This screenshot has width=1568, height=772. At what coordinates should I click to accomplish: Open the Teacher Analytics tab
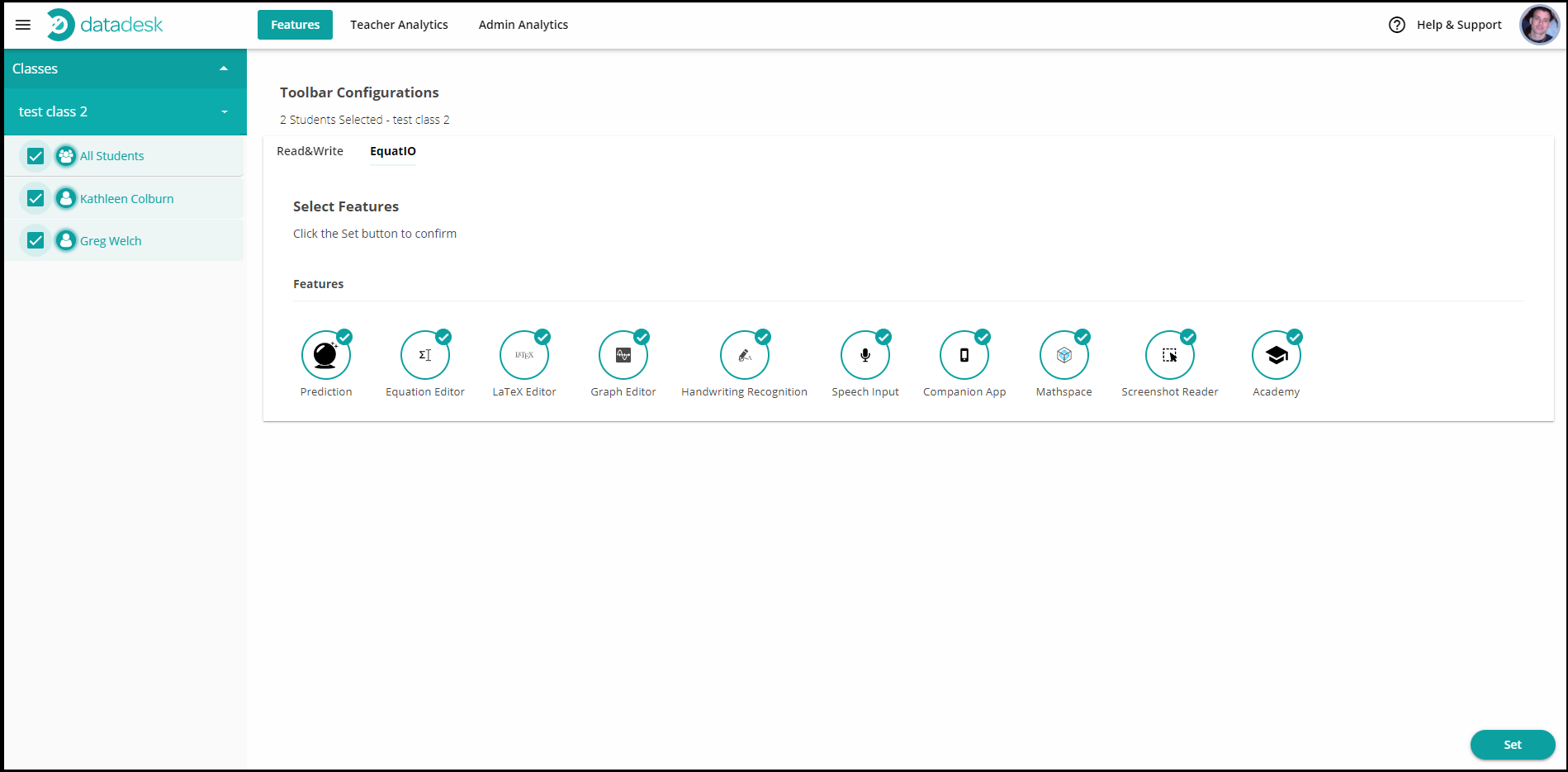tap(399, 25)
